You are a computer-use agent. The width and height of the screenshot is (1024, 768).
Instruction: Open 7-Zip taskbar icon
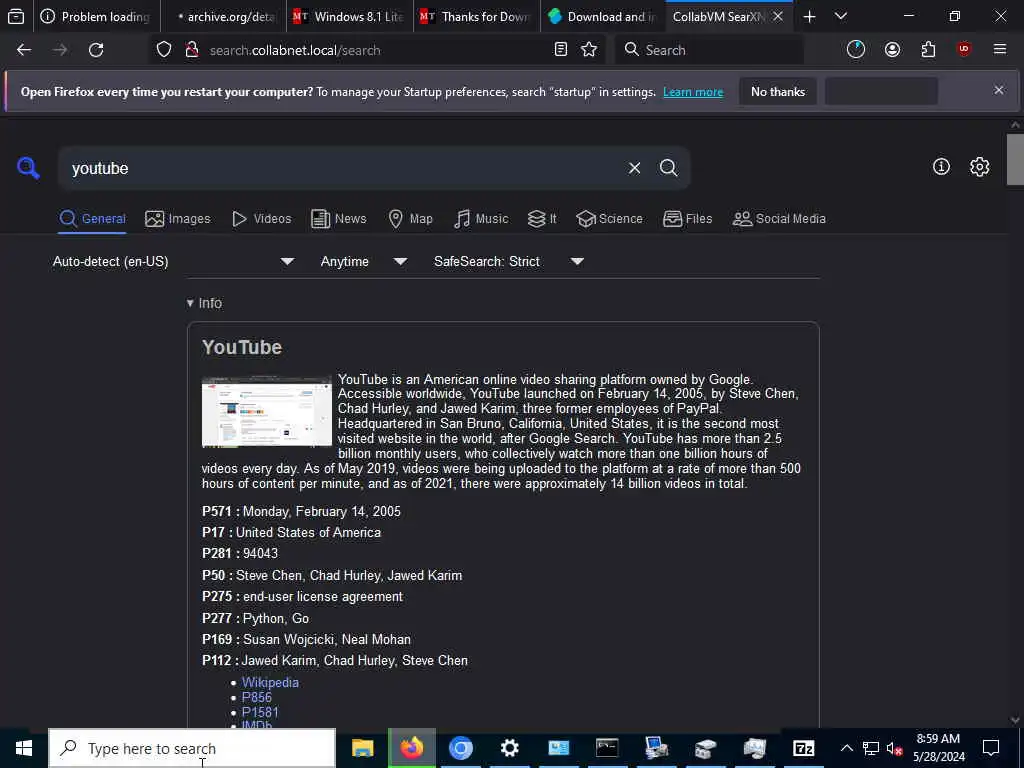click(803, 748)
